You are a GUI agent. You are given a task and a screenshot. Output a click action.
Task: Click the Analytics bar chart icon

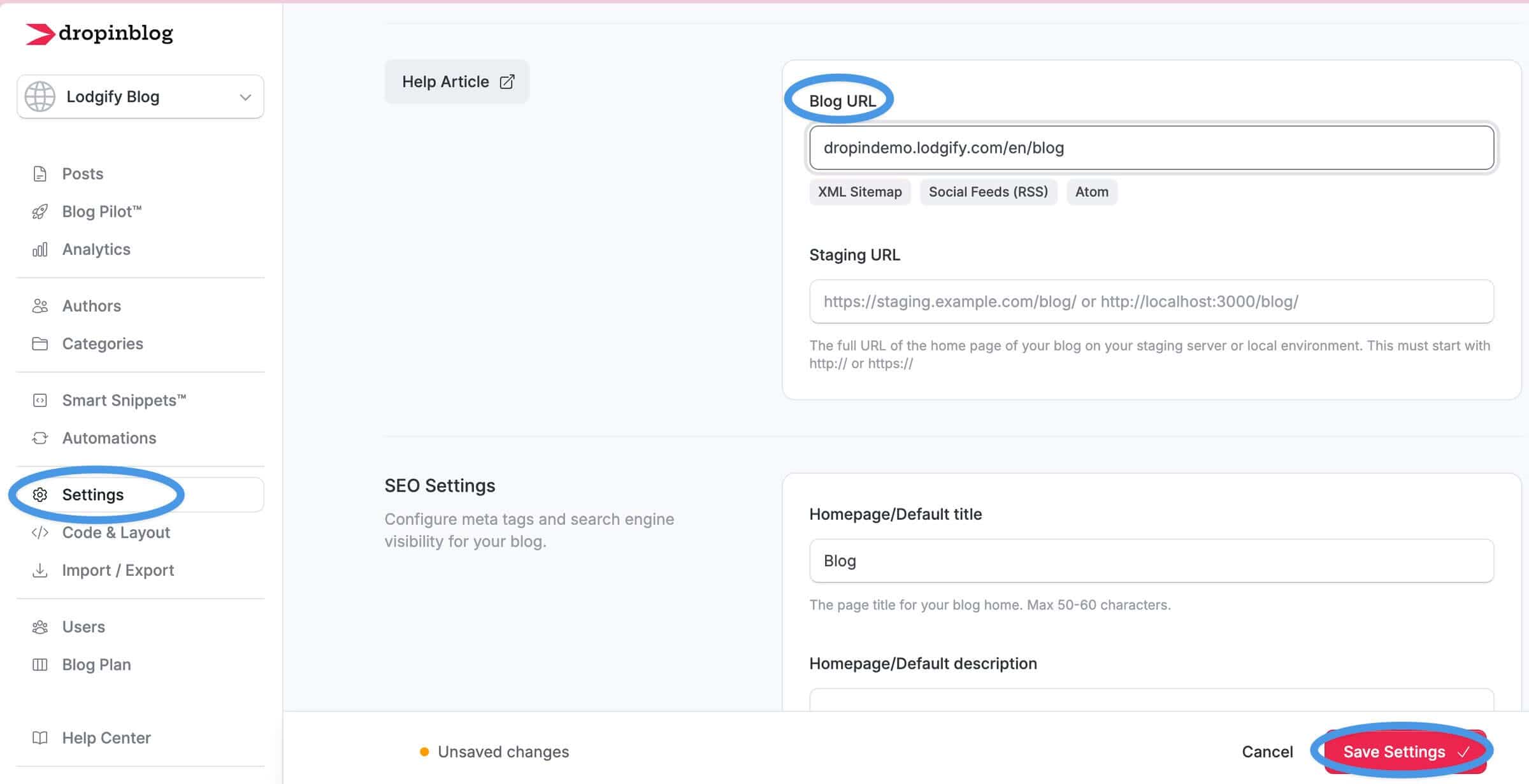tap(39, 250)
